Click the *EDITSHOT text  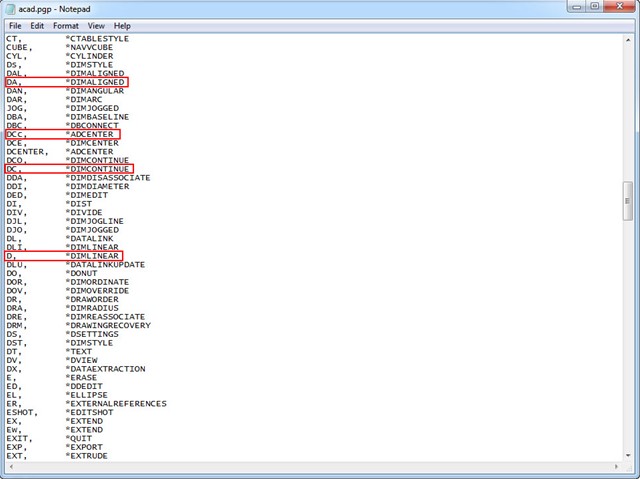[x=89, y=412]
